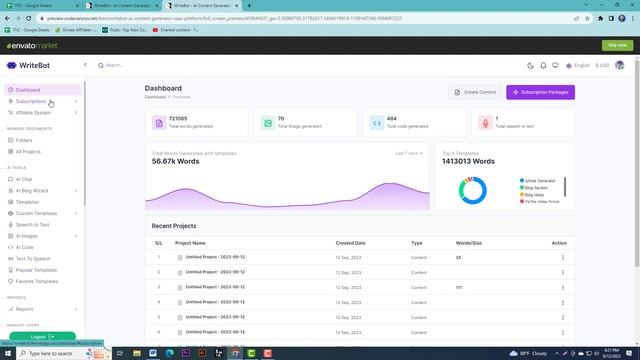The image size is (640, 360).
Task: Log out using the green Logout button
Action: tap(42, 336)
